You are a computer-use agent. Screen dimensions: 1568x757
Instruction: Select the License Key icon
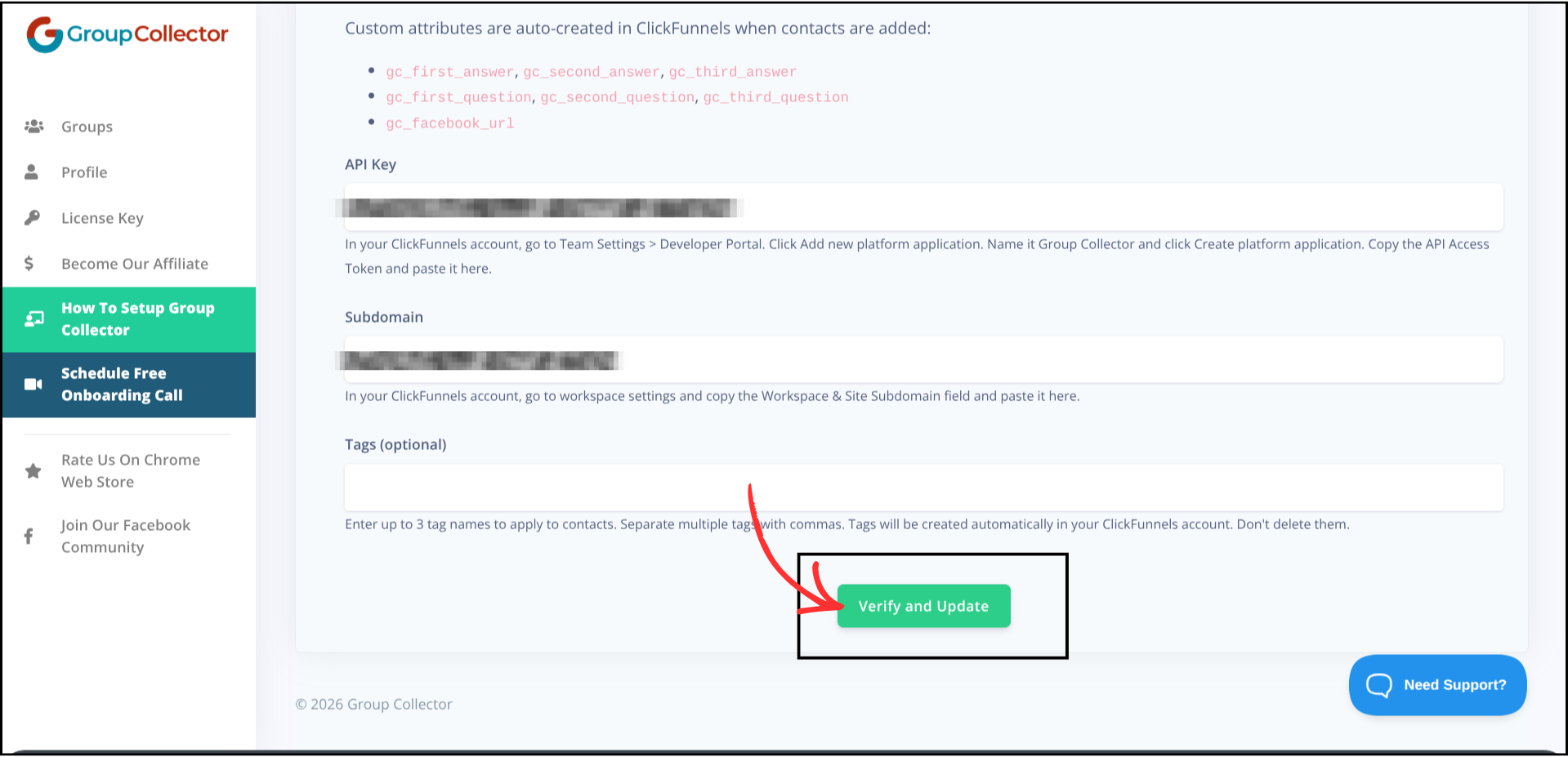pos(31,217)
